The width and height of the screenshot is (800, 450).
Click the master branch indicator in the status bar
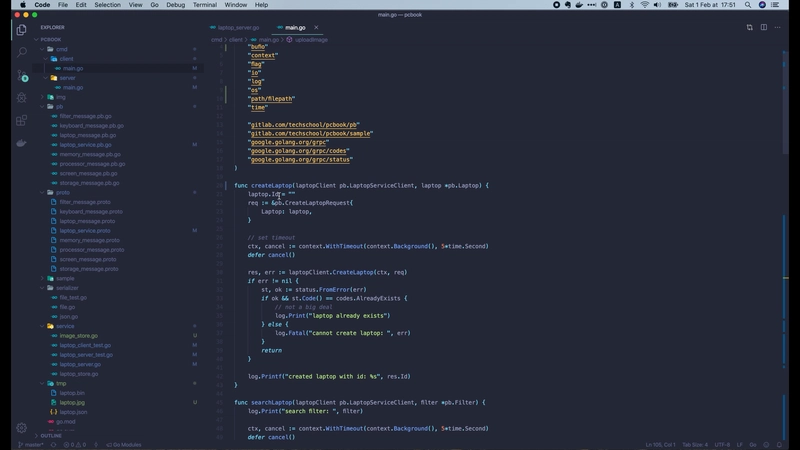(31, 445)
